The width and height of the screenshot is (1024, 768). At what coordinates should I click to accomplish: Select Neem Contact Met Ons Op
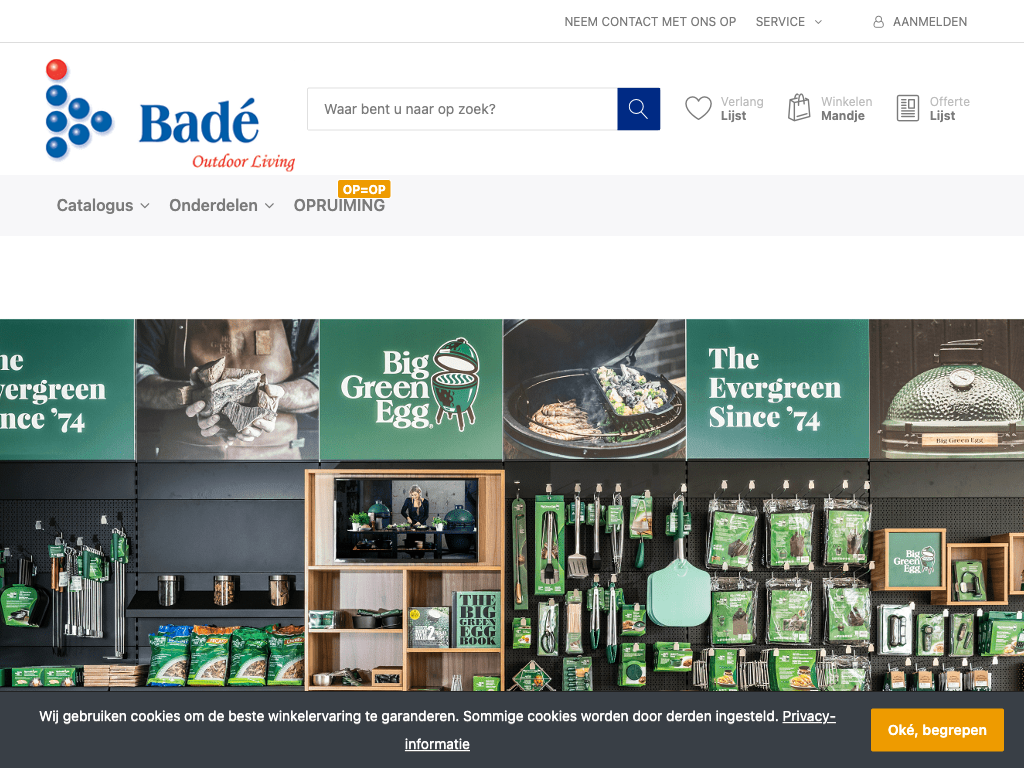click(650, 22)
